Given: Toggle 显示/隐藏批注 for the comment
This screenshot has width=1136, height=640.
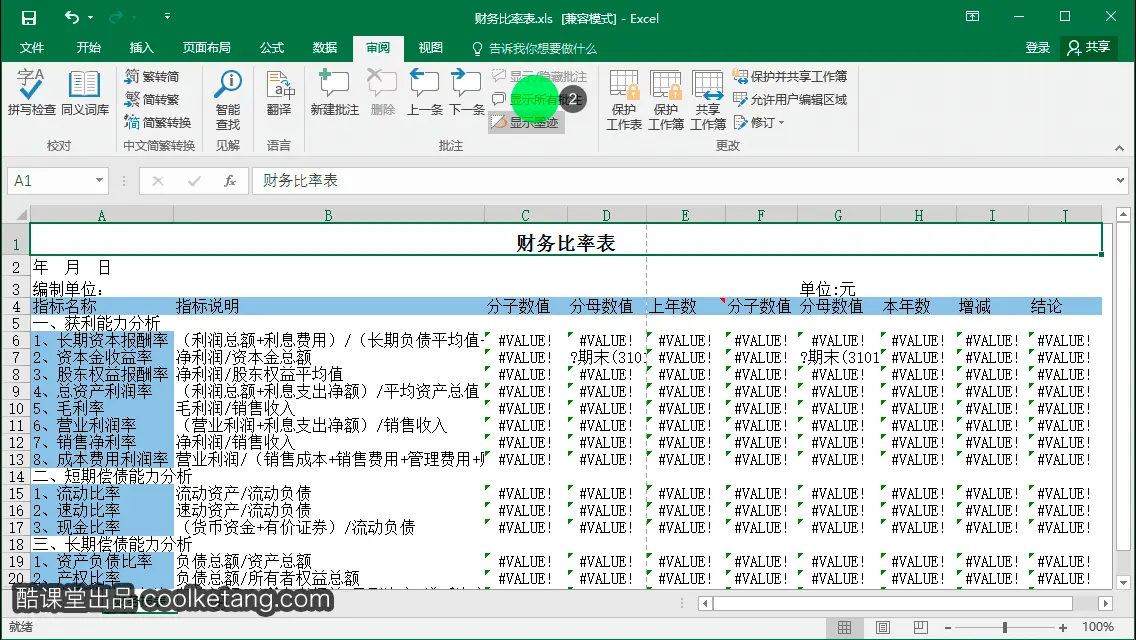Looking at the screenshot, I should click(x=540, y=76).
